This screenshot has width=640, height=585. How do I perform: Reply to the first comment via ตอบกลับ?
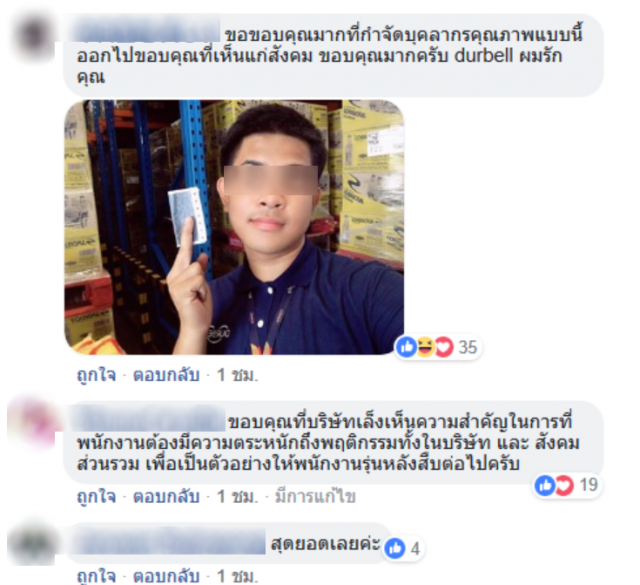[x=167, y=375]
